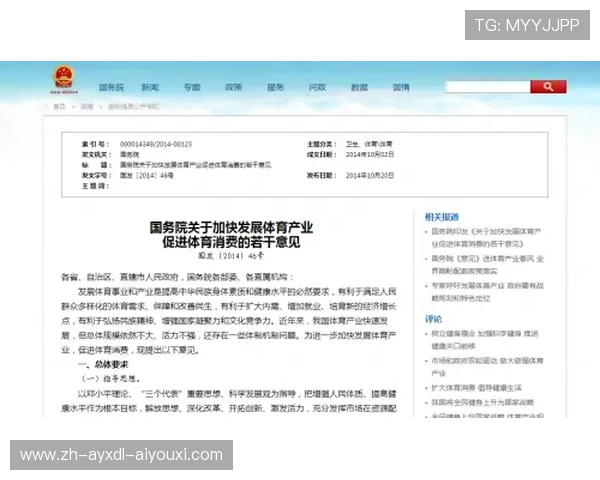600x480 pixels.
Task: Open the 专题 navigation menu item
Action: point(192,88)
